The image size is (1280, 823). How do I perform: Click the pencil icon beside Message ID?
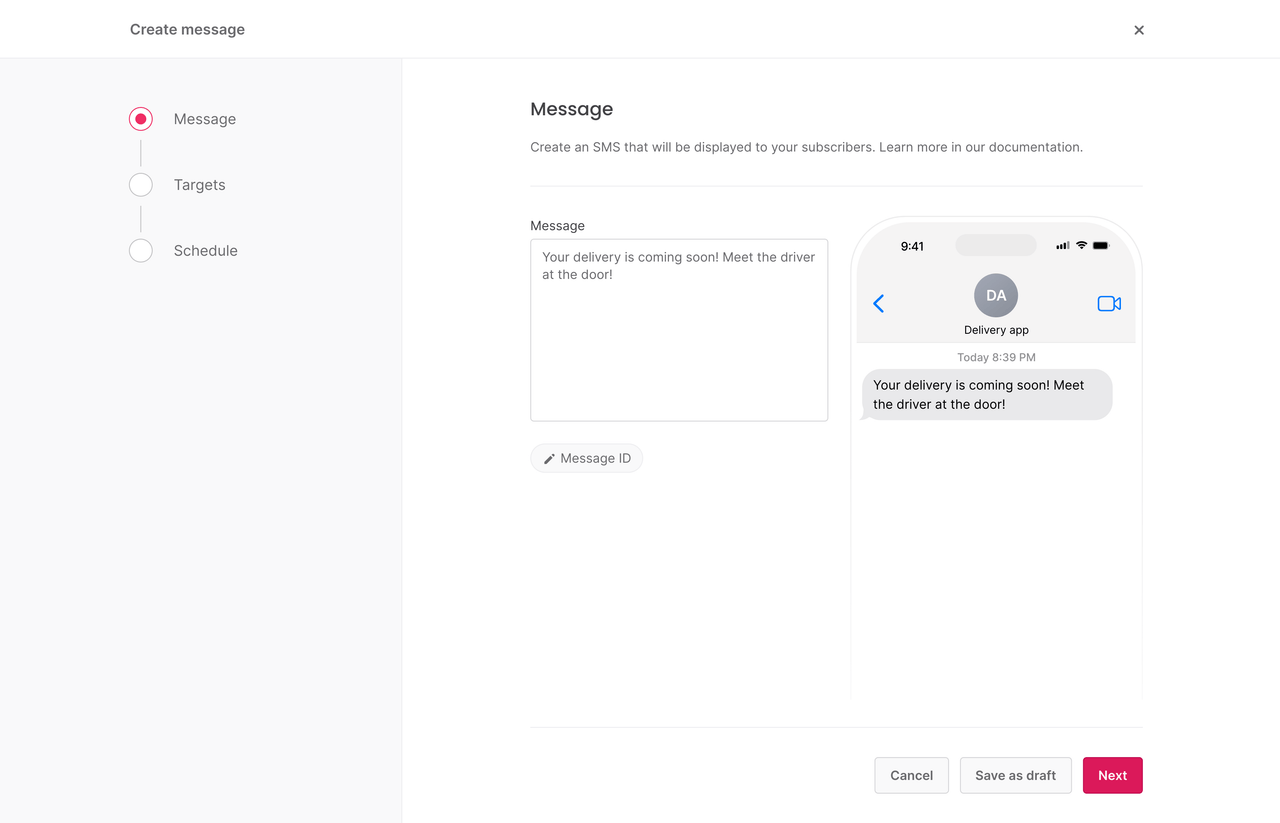tap(549, 459)
